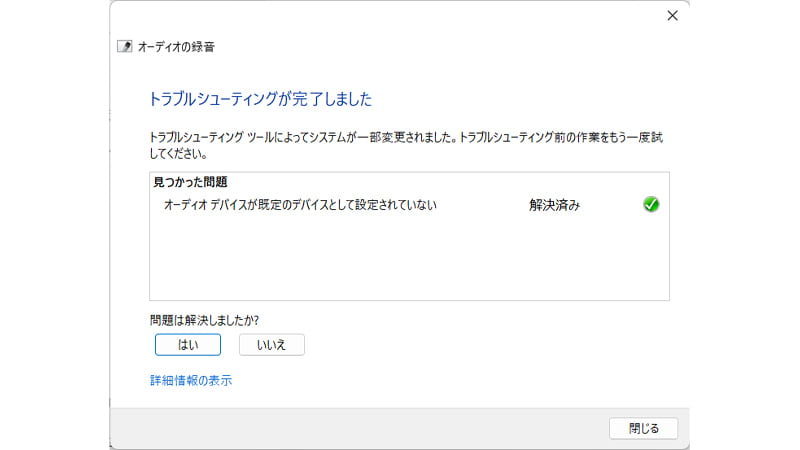This screenshot has height=450, width=800.
Task: Click the トラブルシューティングが完了しました heading
Action: click(260, 99)
